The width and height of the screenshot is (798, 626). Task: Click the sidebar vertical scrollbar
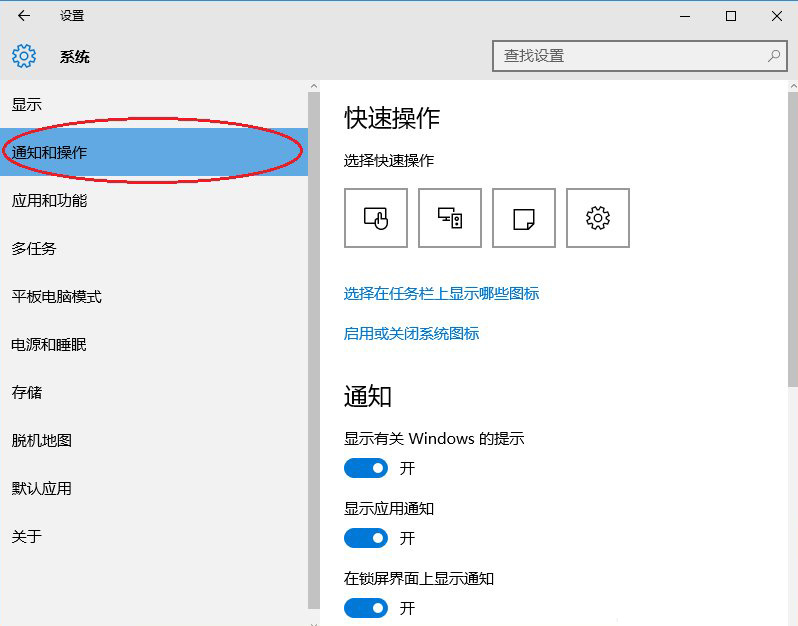(314, 350)
